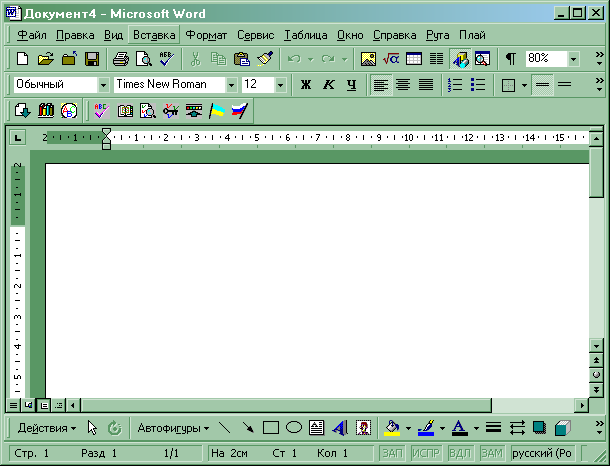The image size is (610, 466).
Task: Insert a text box
Action: pos(317,428)
